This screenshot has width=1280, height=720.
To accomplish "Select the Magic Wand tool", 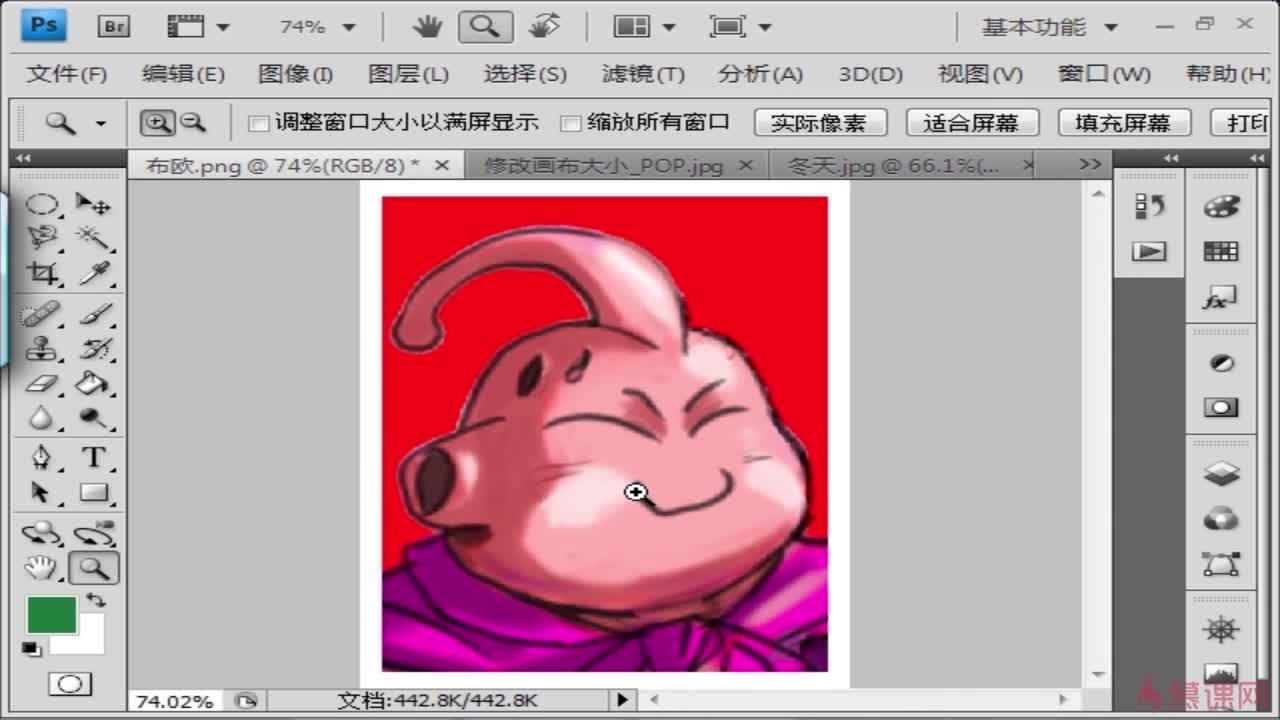I will click(94, 238).
